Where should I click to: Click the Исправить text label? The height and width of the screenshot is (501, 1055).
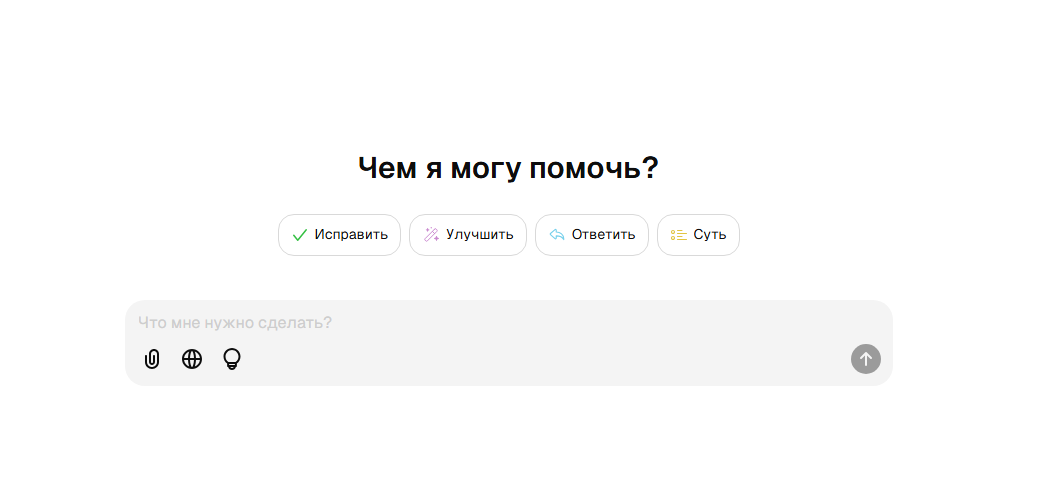(x=351, y=235)
